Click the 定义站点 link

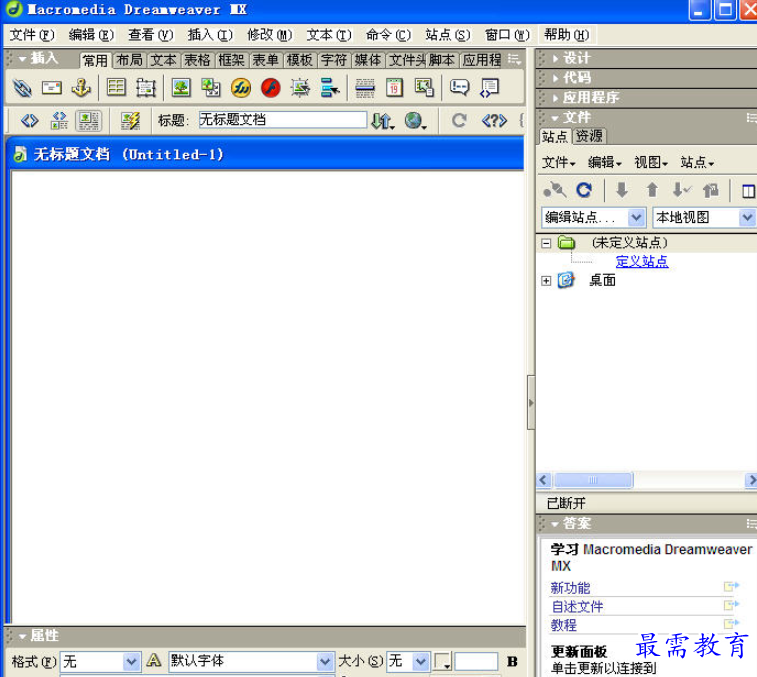click(642, 261)
